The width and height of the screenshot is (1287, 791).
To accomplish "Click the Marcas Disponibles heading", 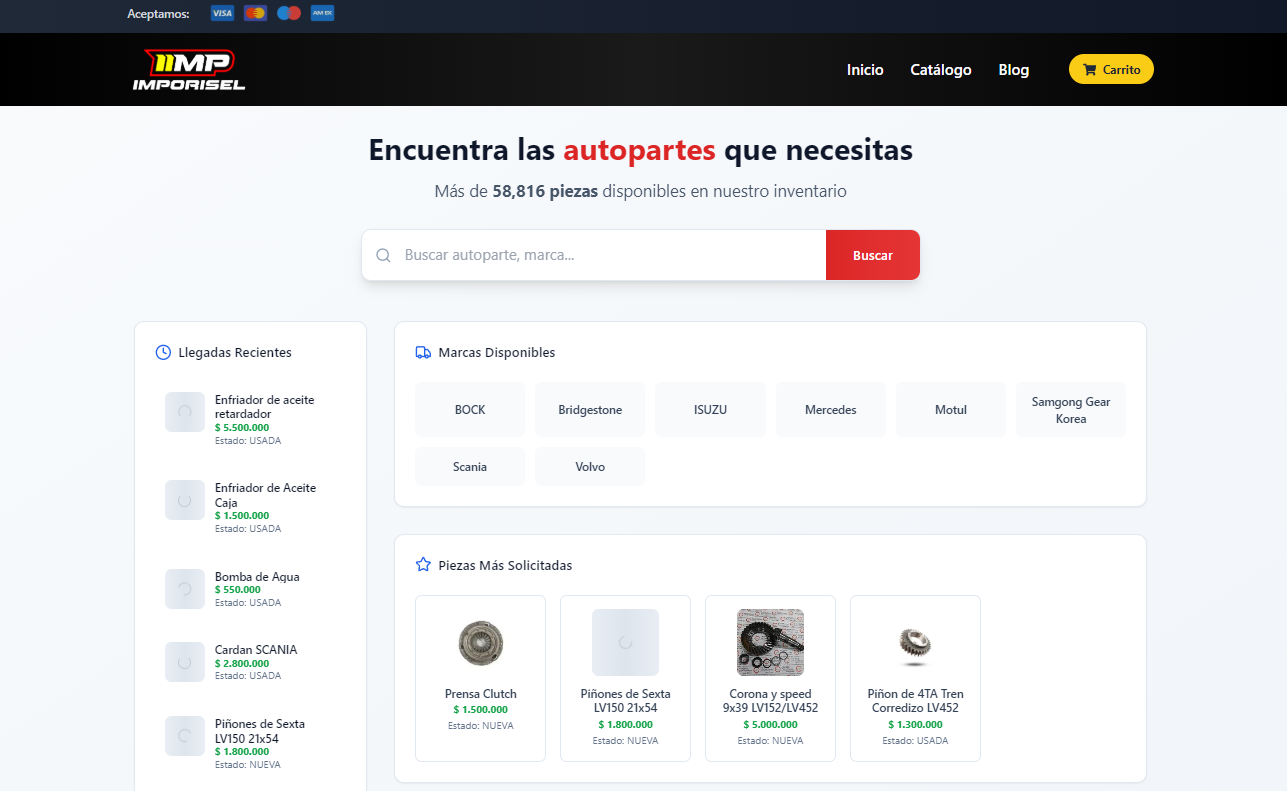I will tap(497, 352).
